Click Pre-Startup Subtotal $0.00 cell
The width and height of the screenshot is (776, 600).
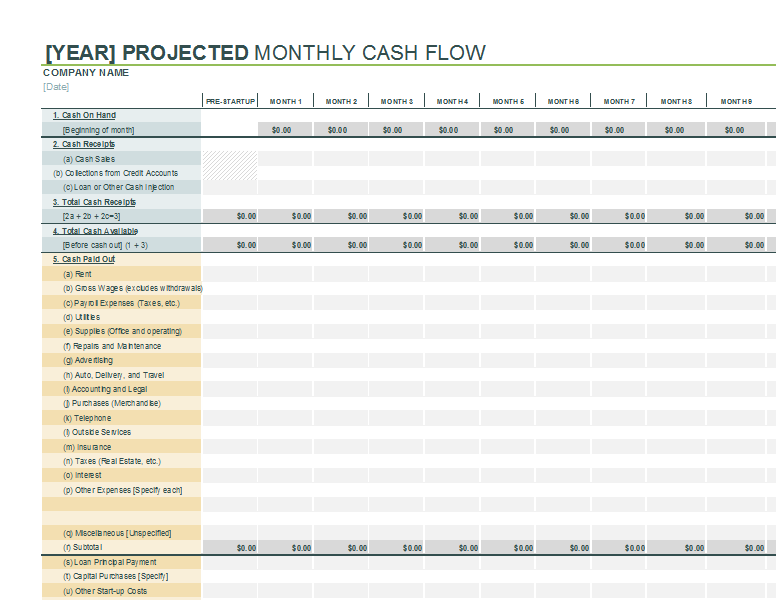[230, 548]
